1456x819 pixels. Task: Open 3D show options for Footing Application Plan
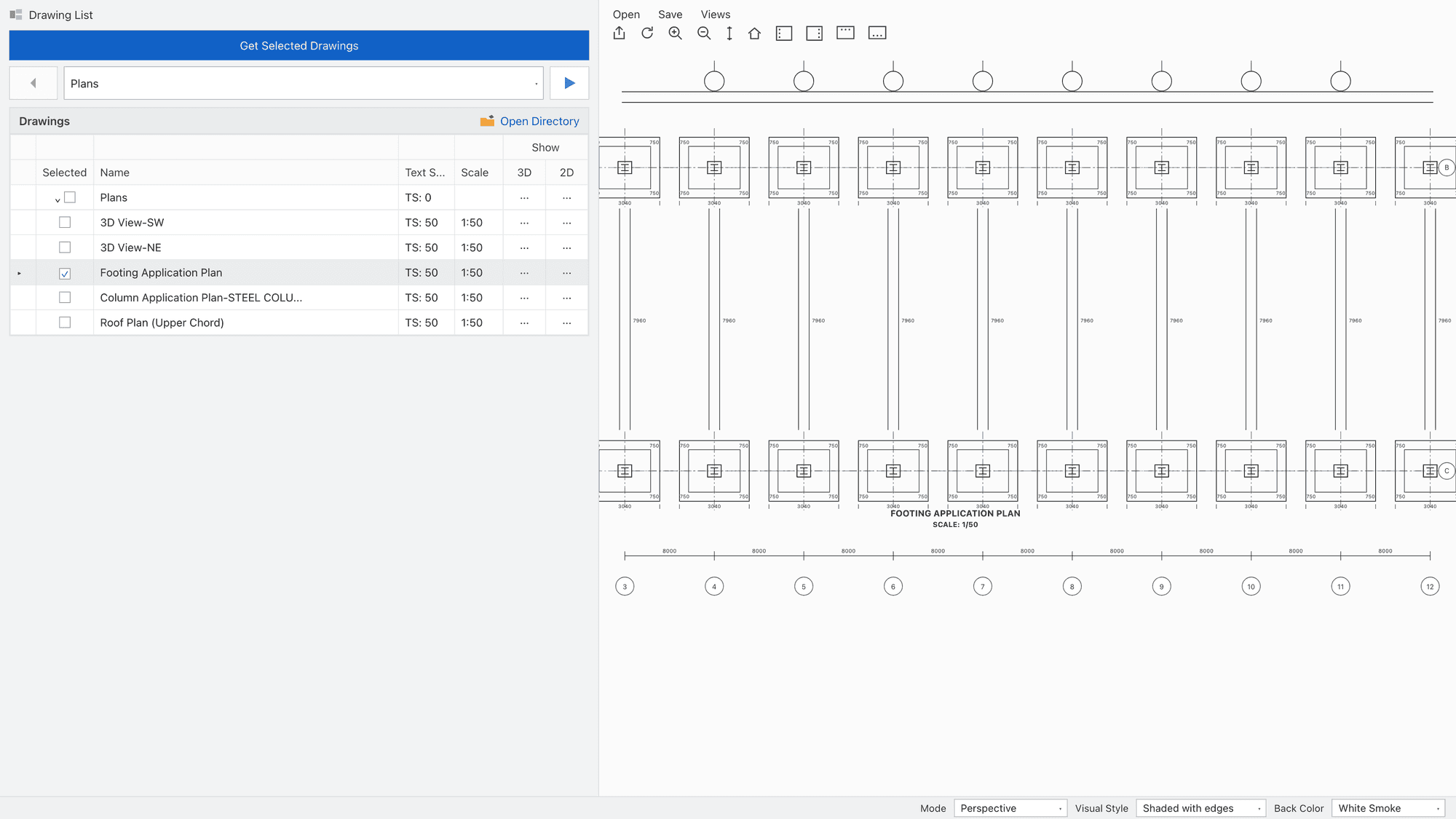tap(524, 272)
